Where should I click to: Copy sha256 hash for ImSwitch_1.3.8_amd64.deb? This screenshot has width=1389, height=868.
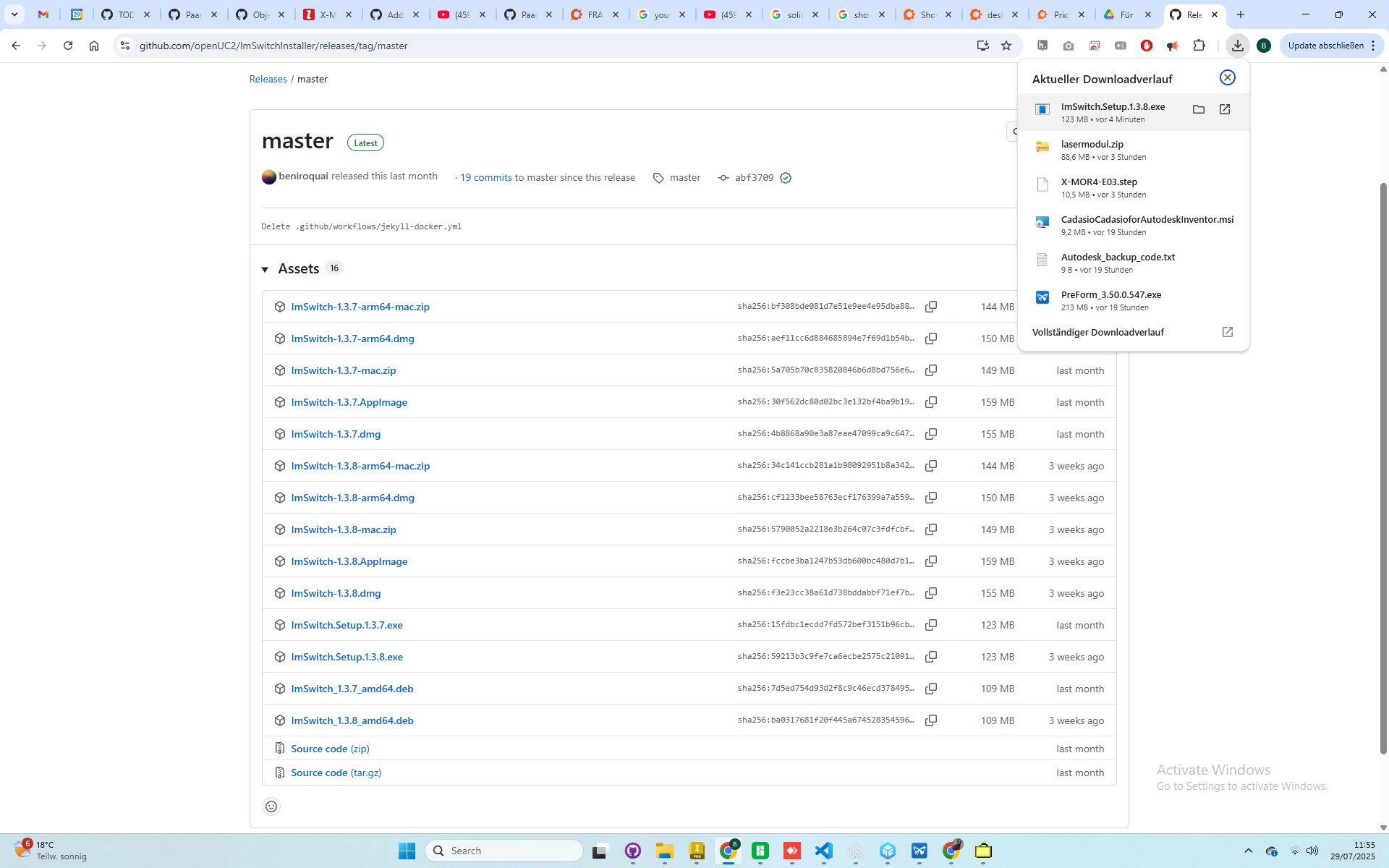click(x=931, y=720)
